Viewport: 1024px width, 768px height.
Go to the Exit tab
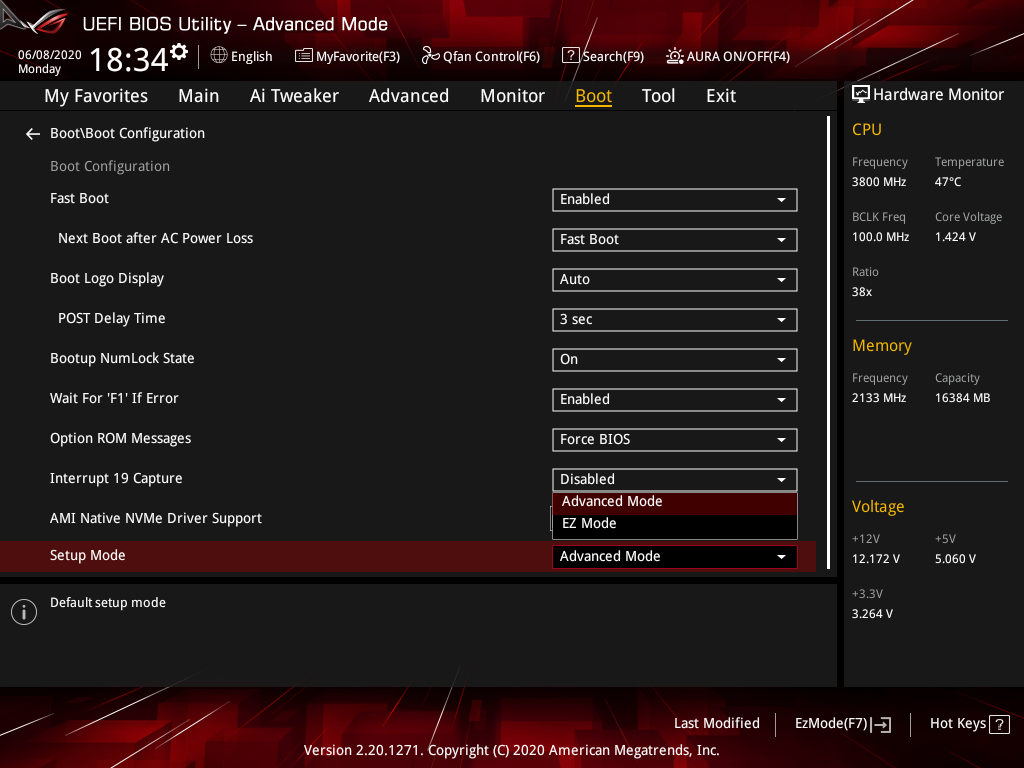coord(721,96)
